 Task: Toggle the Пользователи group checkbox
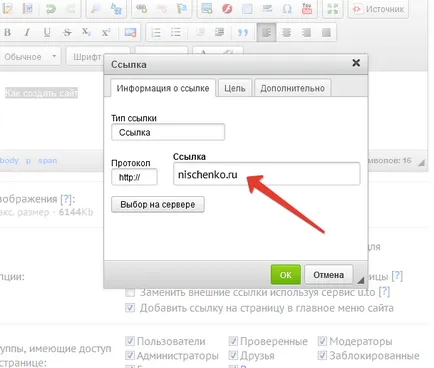pos(130,341)
